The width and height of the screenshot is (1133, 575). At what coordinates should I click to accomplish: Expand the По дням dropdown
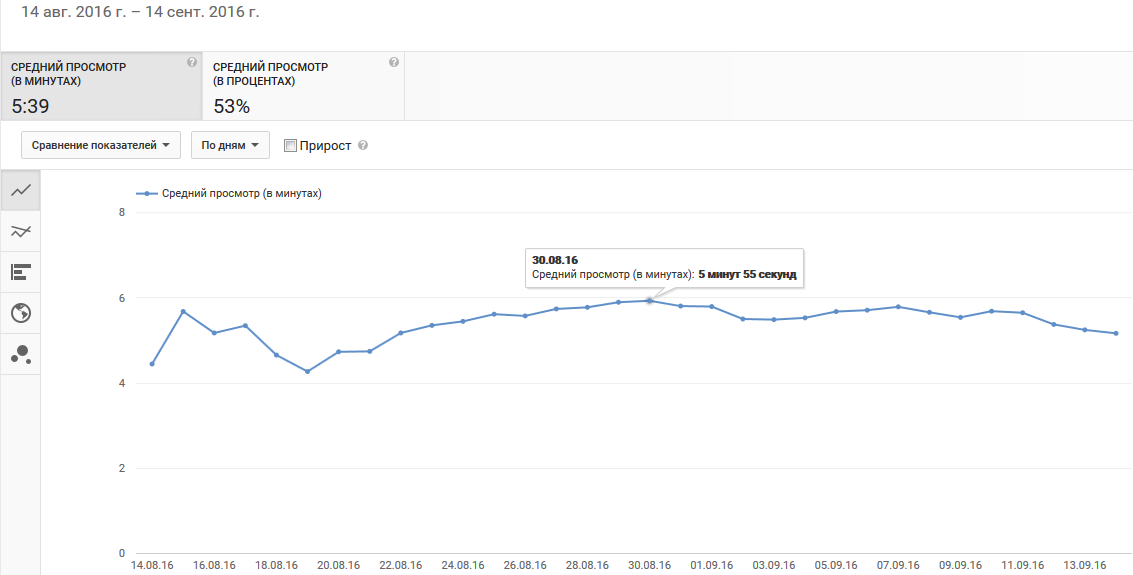(230, 145)
